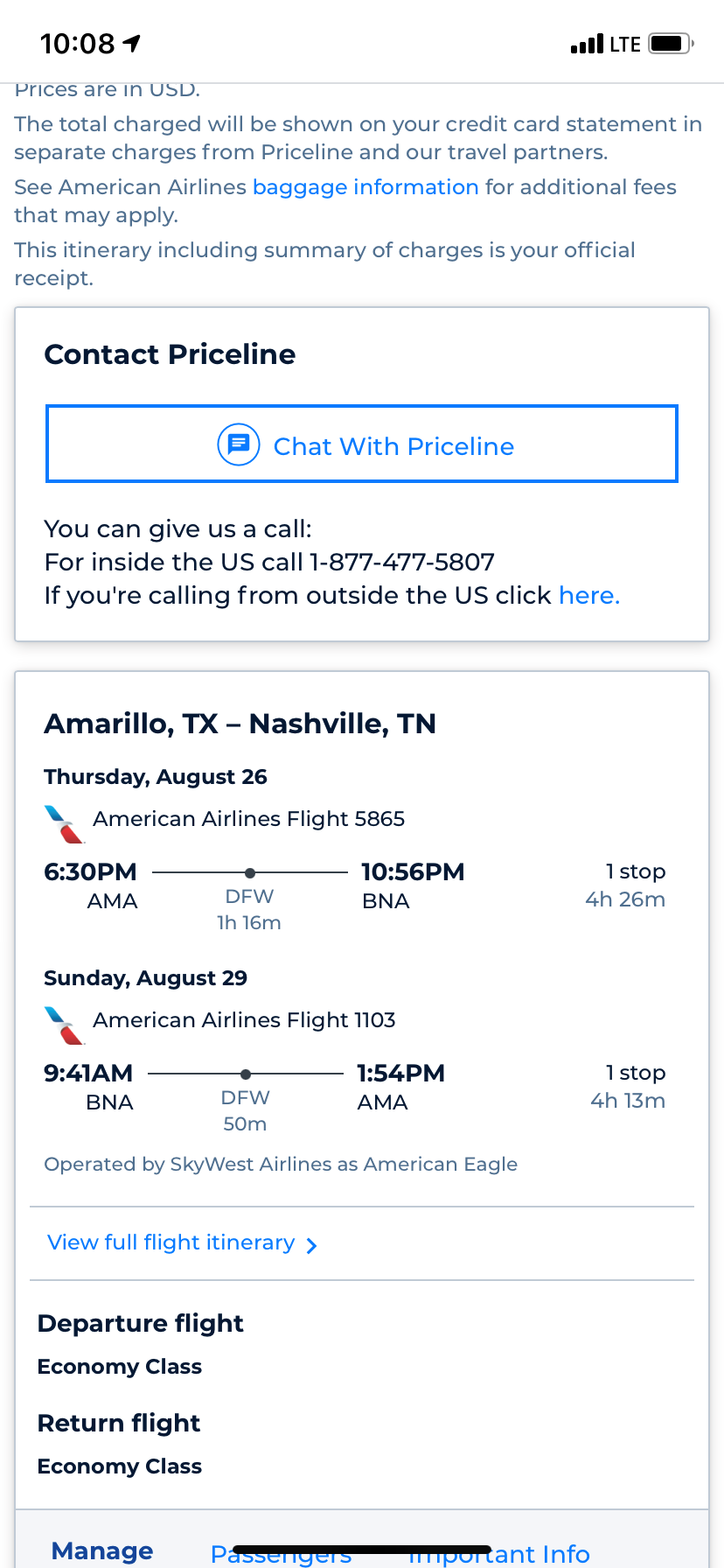Screen dimensions: 724x1568
Task: Tap American Airlines logo for Flight 5865
Action: [x=64, y=823]
